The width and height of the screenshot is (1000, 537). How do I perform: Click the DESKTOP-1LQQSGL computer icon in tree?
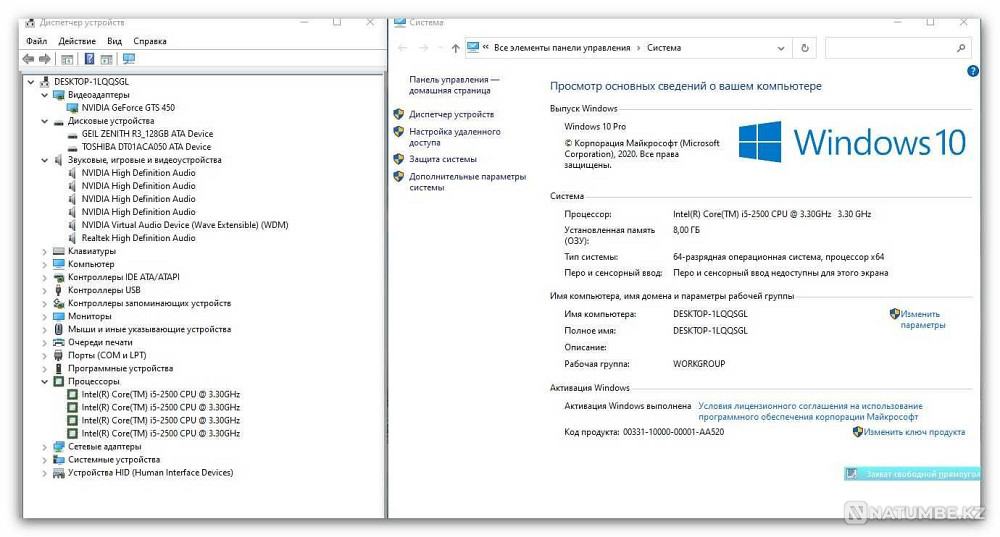click(45, 82)
